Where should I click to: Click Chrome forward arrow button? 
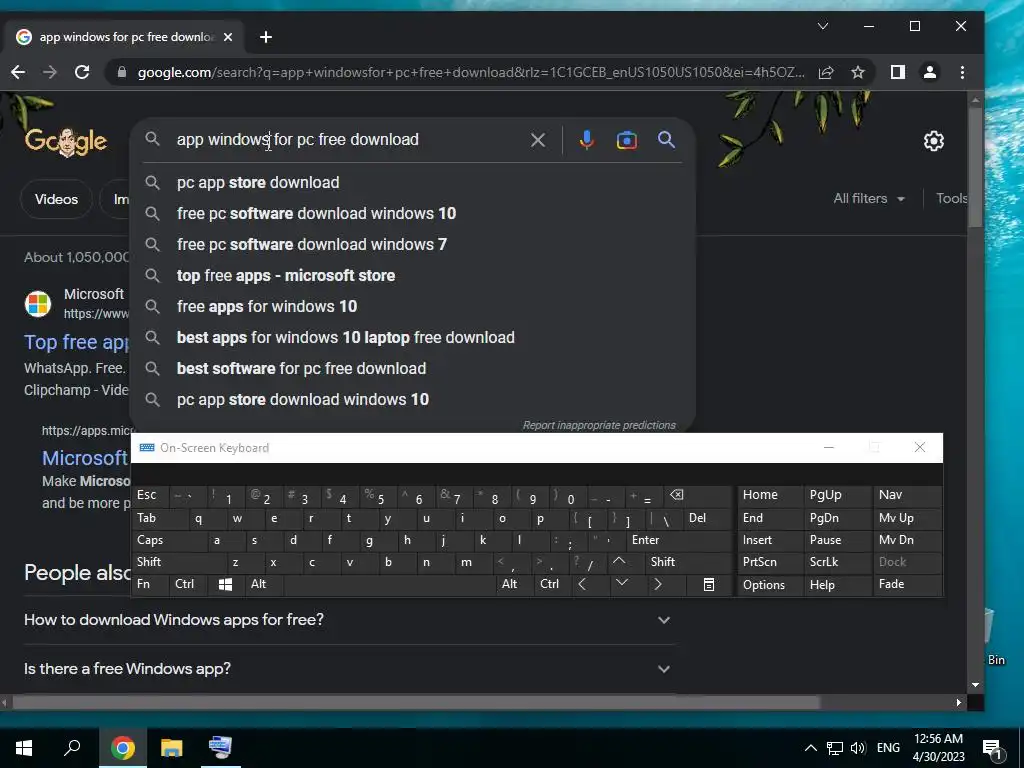coord(50,72)
